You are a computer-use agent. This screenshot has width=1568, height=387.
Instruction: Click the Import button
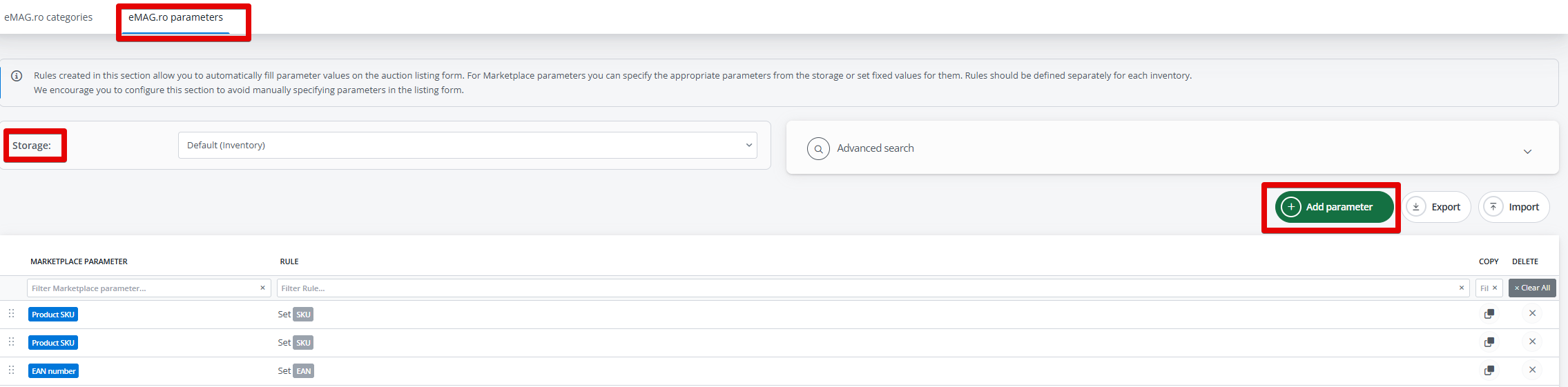1513,207
